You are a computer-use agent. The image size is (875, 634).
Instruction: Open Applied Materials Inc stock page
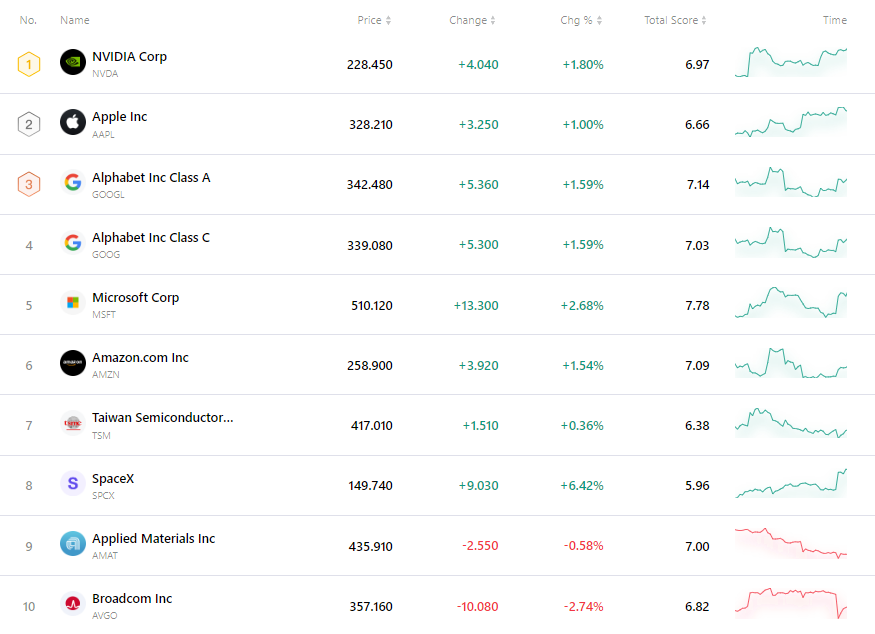[x=153, y=539]
